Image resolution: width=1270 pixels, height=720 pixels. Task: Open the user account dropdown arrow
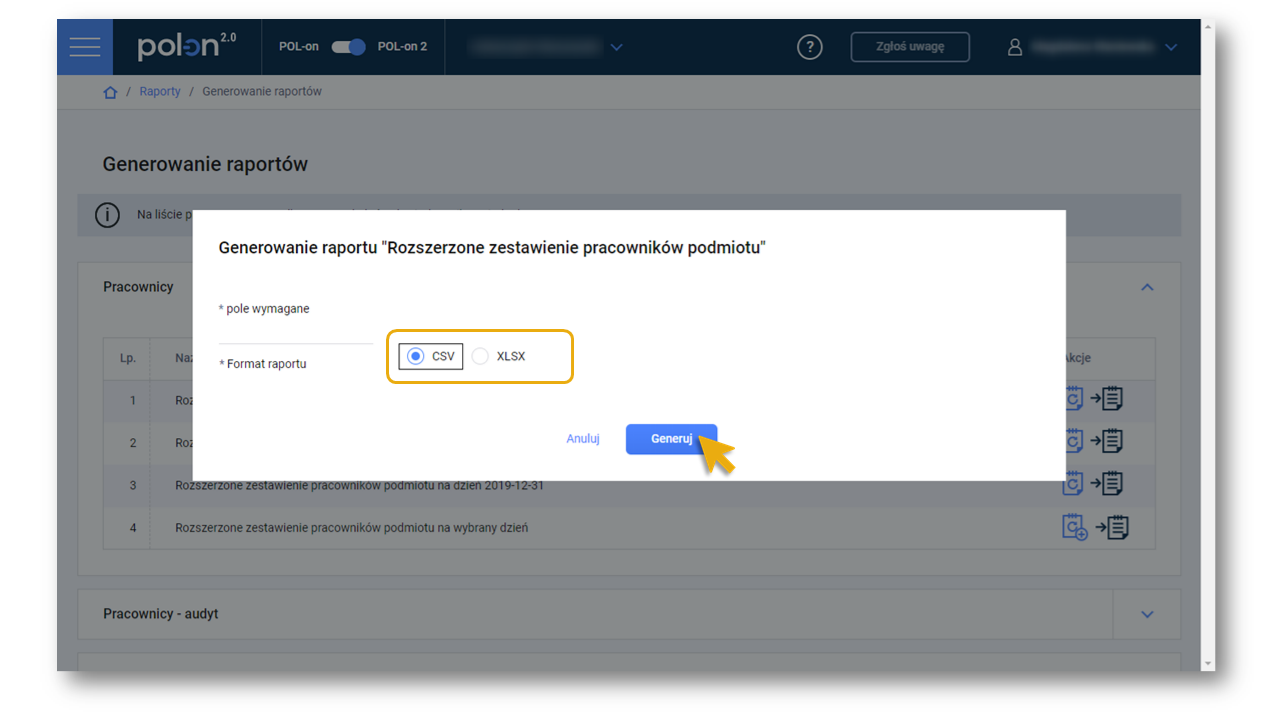(x=1171, y=47)
